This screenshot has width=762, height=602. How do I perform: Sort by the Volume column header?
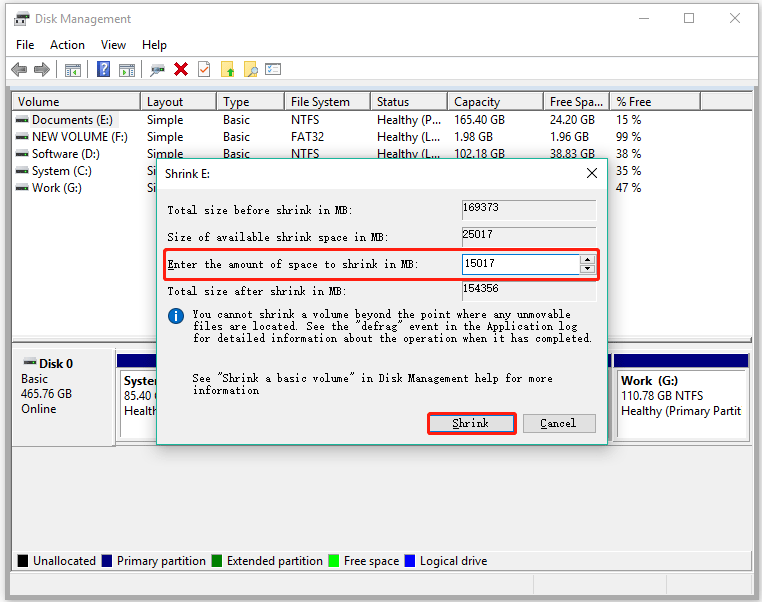(x=76, y=102)
